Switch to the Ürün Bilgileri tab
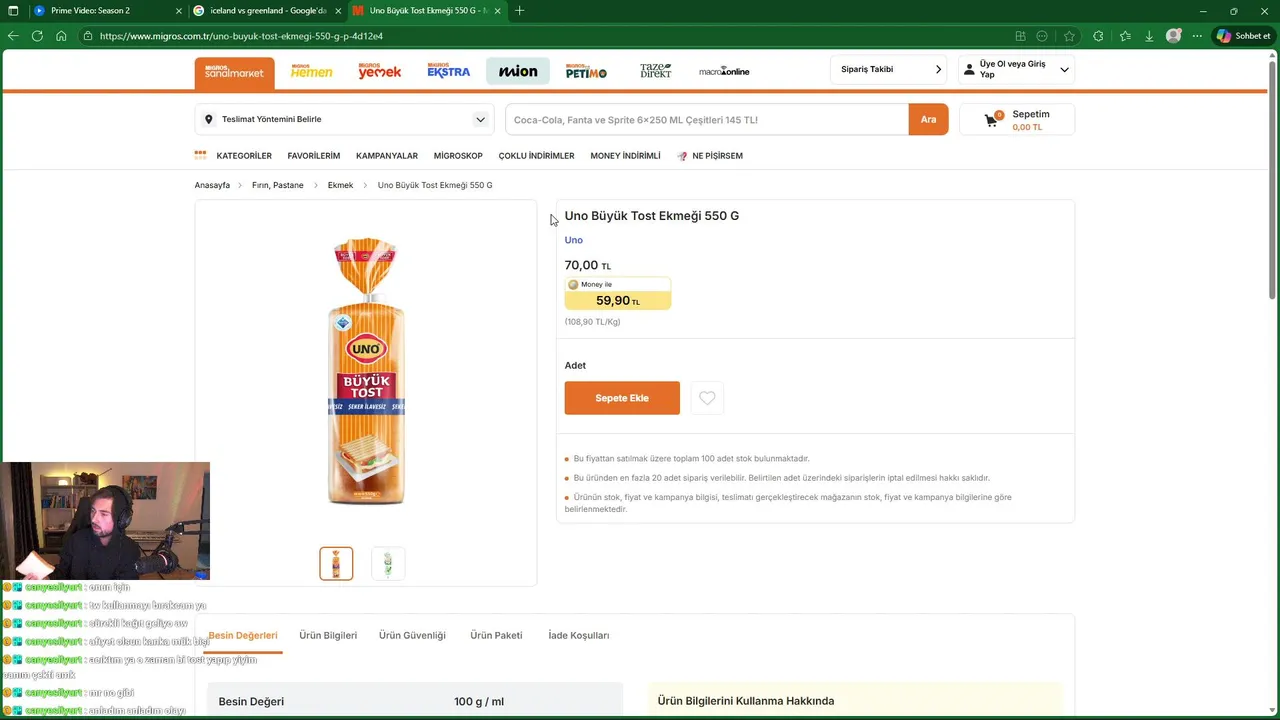Image resolution: width=1280 pixels, height=720 pixels. coord(328,635)
